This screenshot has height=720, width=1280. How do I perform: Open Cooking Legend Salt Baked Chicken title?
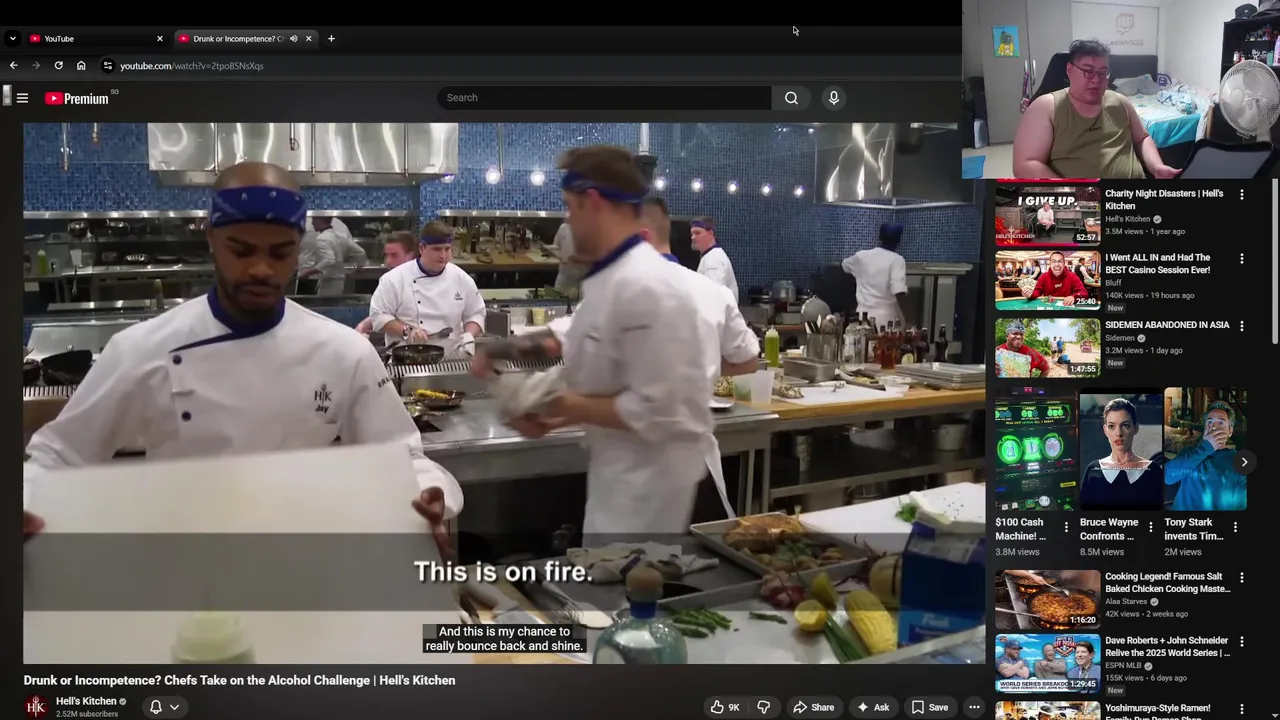1168,583
